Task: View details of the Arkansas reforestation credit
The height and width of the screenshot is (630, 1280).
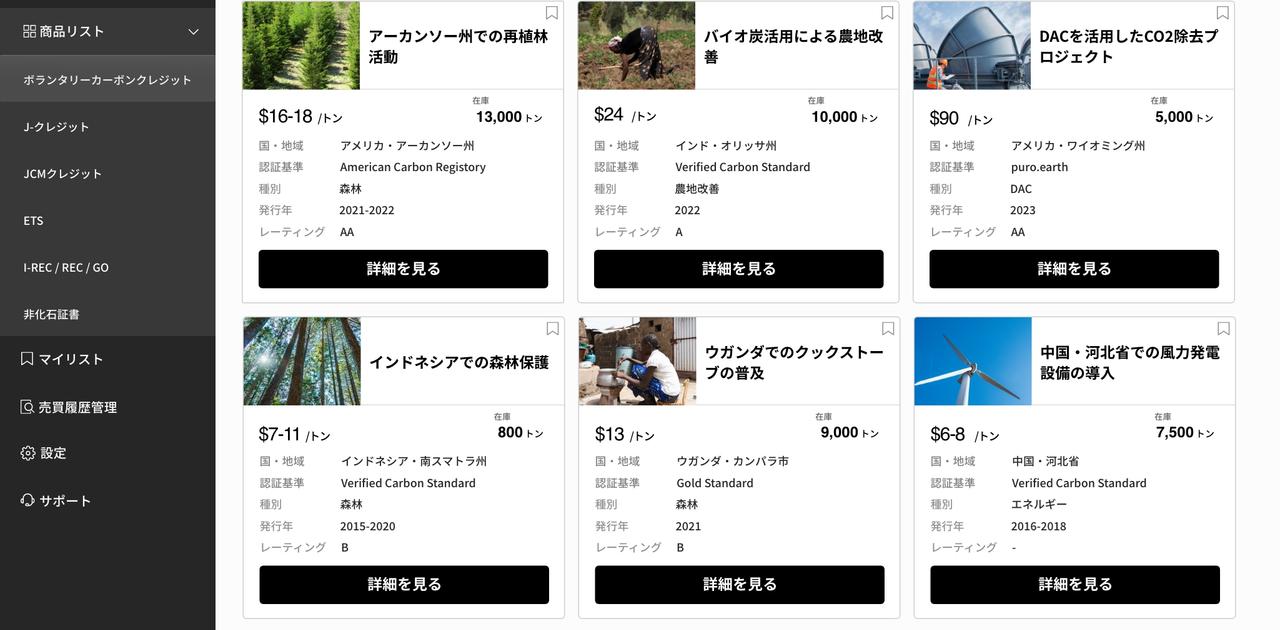Action: click(x=403, y=269)
